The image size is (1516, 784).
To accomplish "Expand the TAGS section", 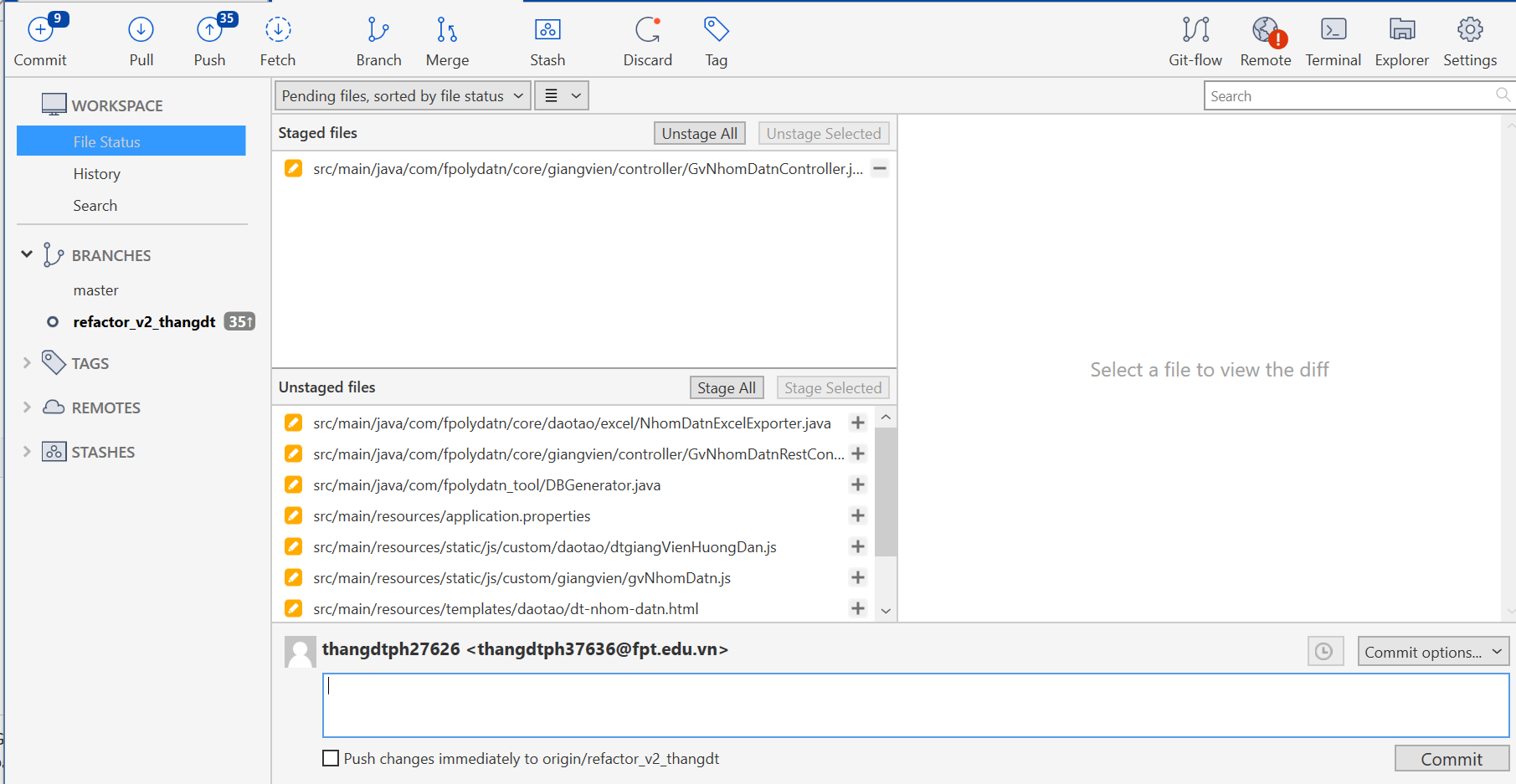I will [x=27, y=362].
